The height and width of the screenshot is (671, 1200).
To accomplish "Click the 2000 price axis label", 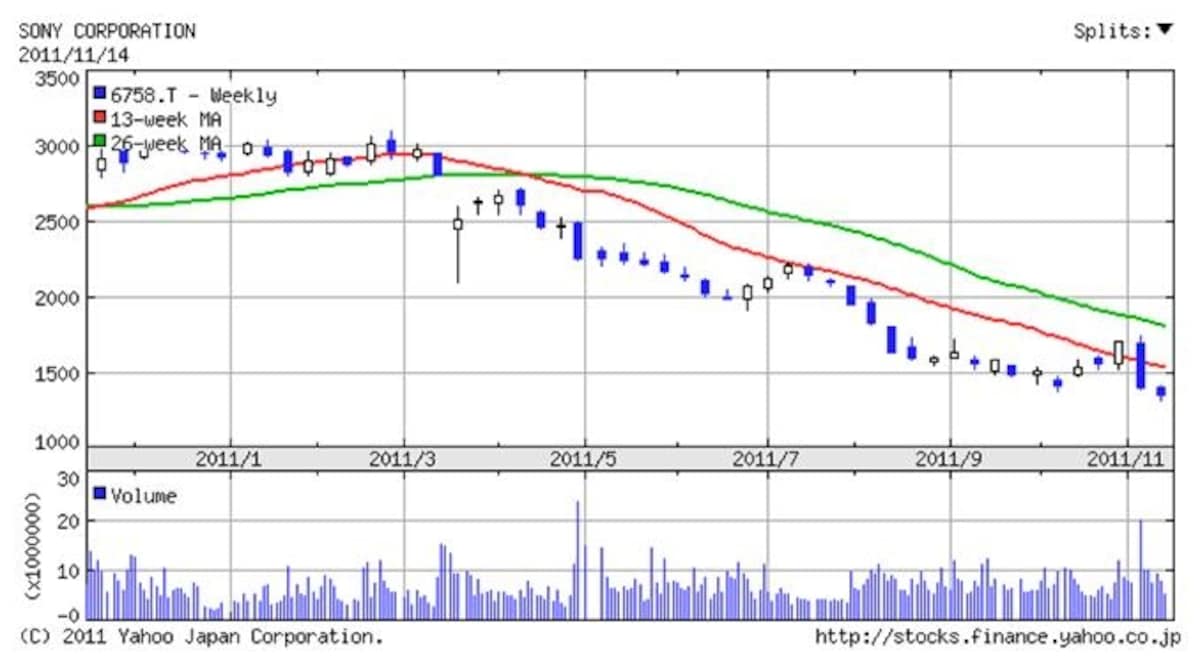I will pyautogui.click(x=58, y=298).
